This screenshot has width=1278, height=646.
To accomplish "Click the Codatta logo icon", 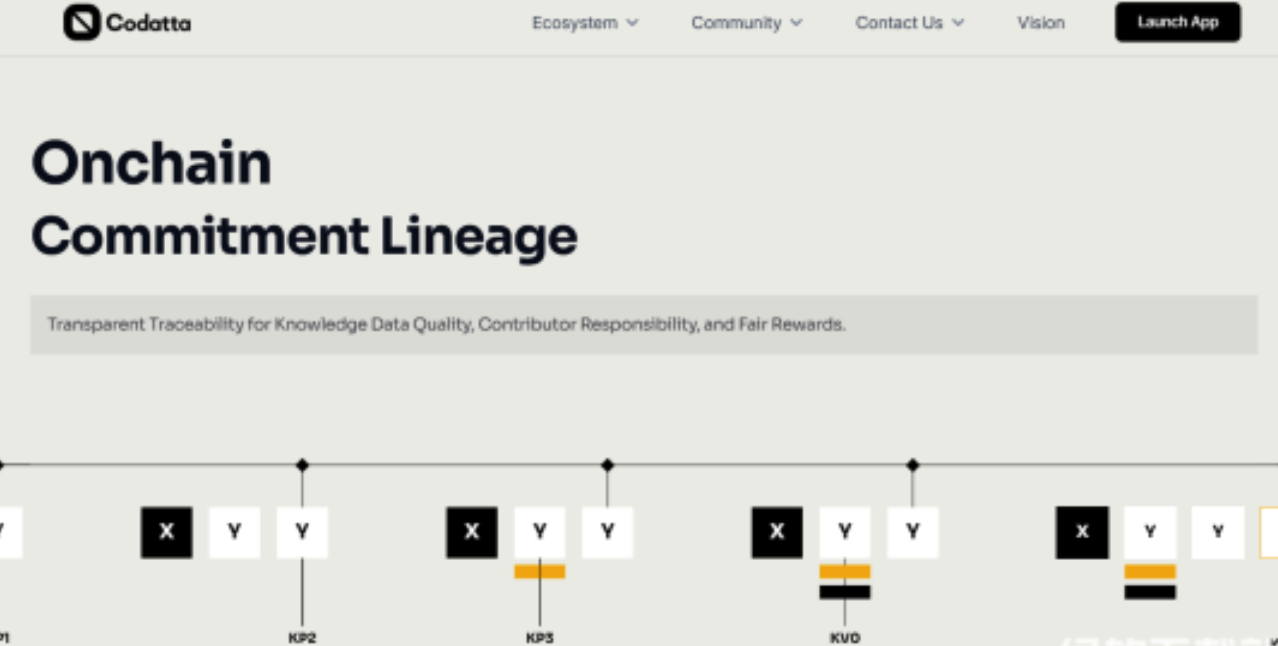I will coord(81,22).
